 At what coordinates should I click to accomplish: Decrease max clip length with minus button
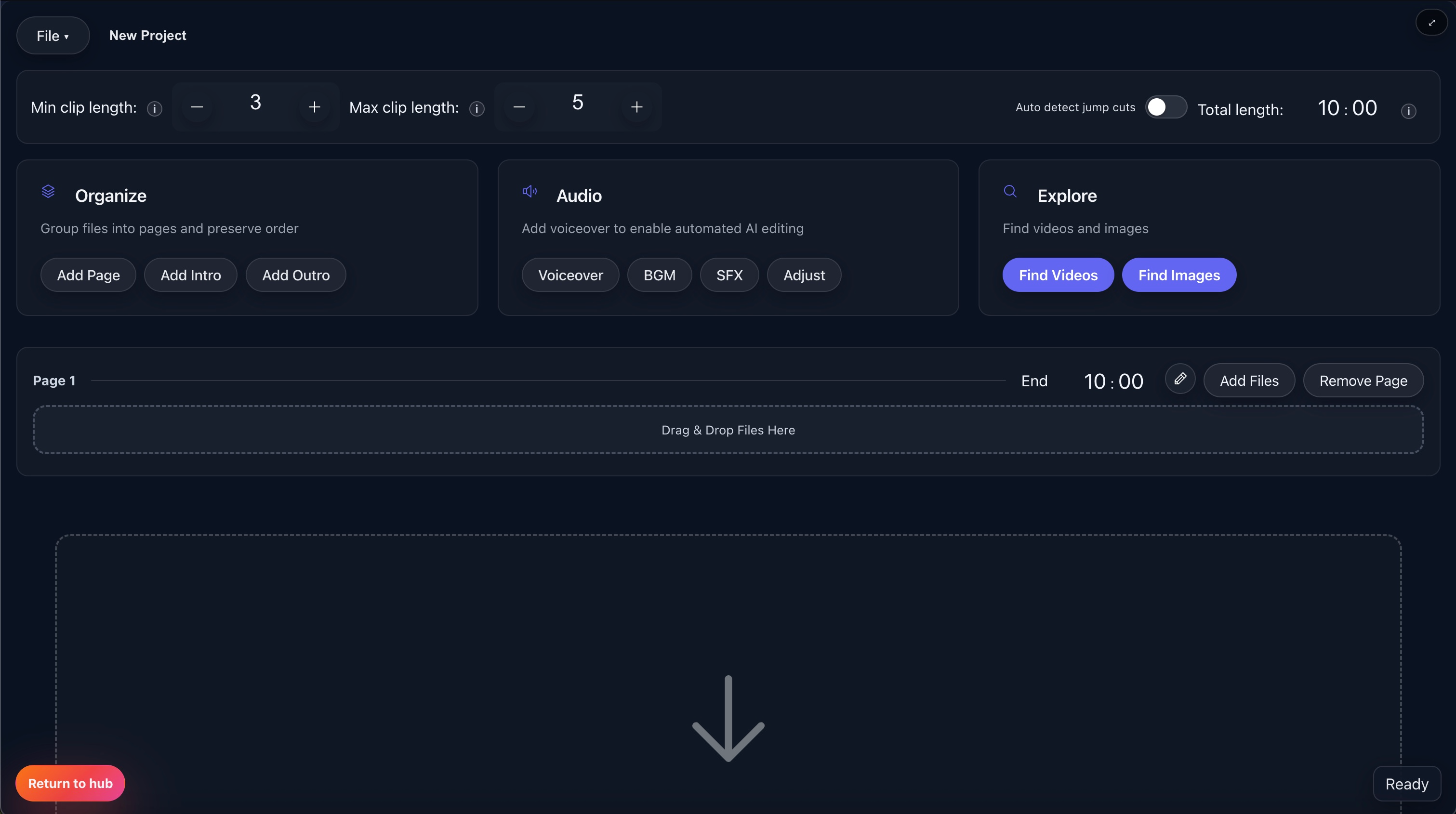point(519,107)
